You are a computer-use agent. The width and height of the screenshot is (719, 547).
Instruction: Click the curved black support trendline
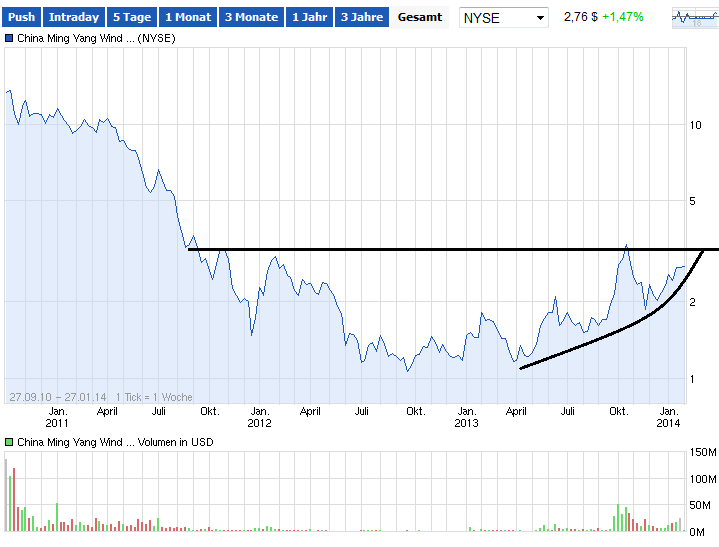(x=600, y=343)
